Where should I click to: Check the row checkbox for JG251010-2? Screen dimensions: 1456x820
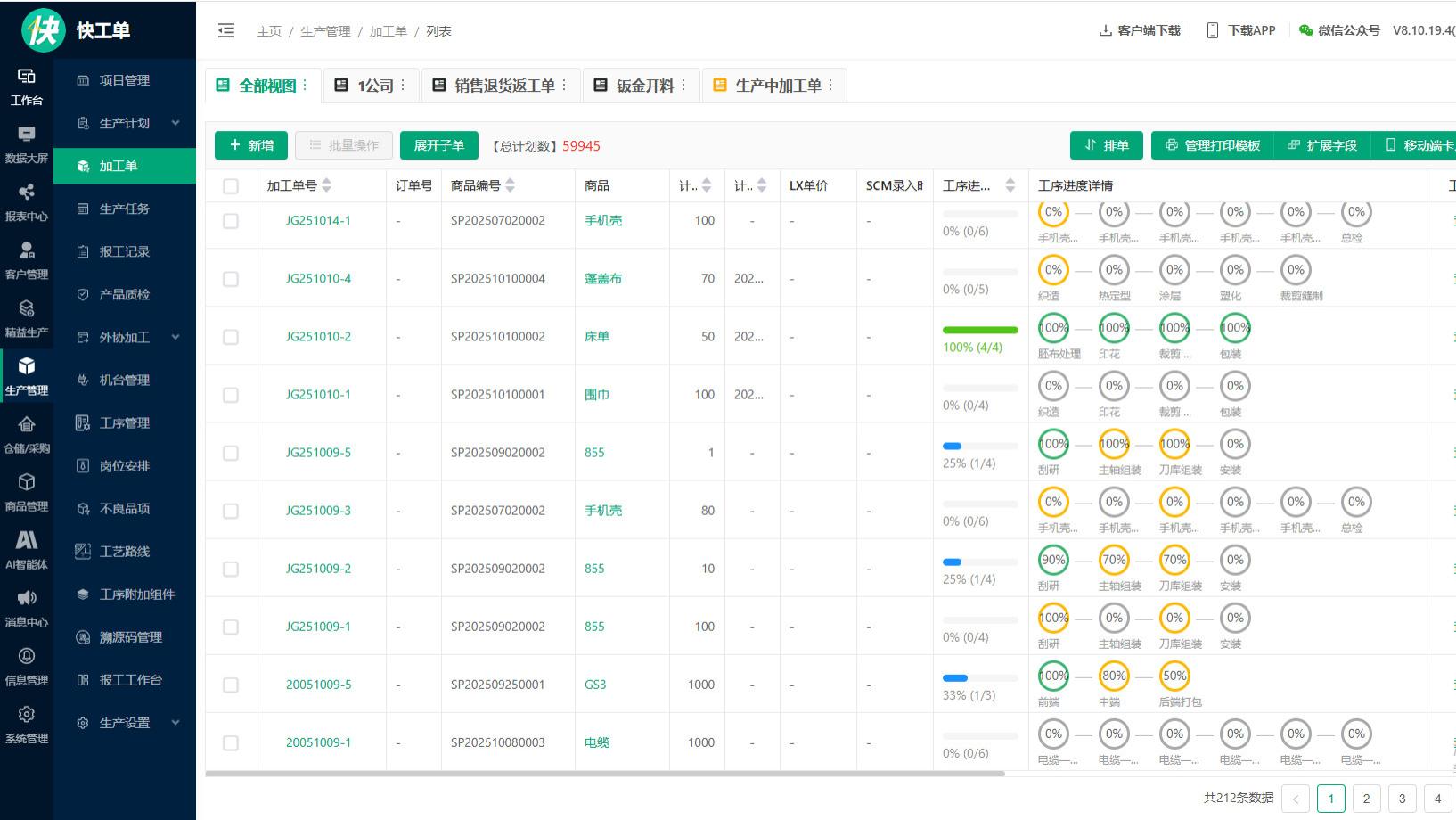pos(231,336)
